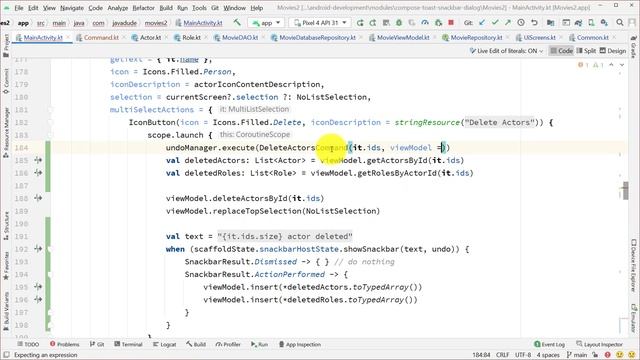Click the Search Everywhere magnifier icon
The width and height of the screenshot is (640, 360).
point(620,23)
